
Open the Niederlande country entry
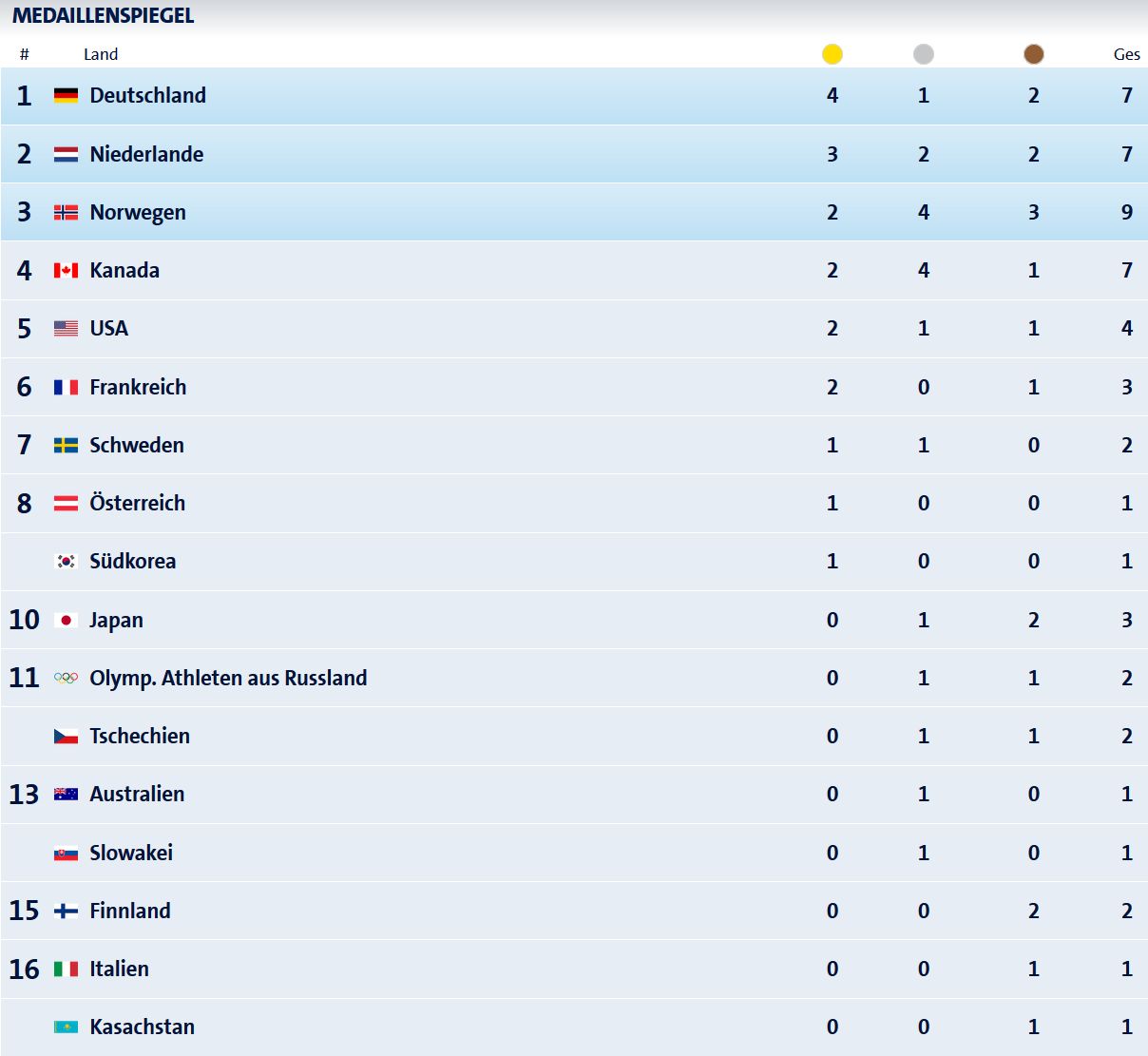tap(146, 154)
